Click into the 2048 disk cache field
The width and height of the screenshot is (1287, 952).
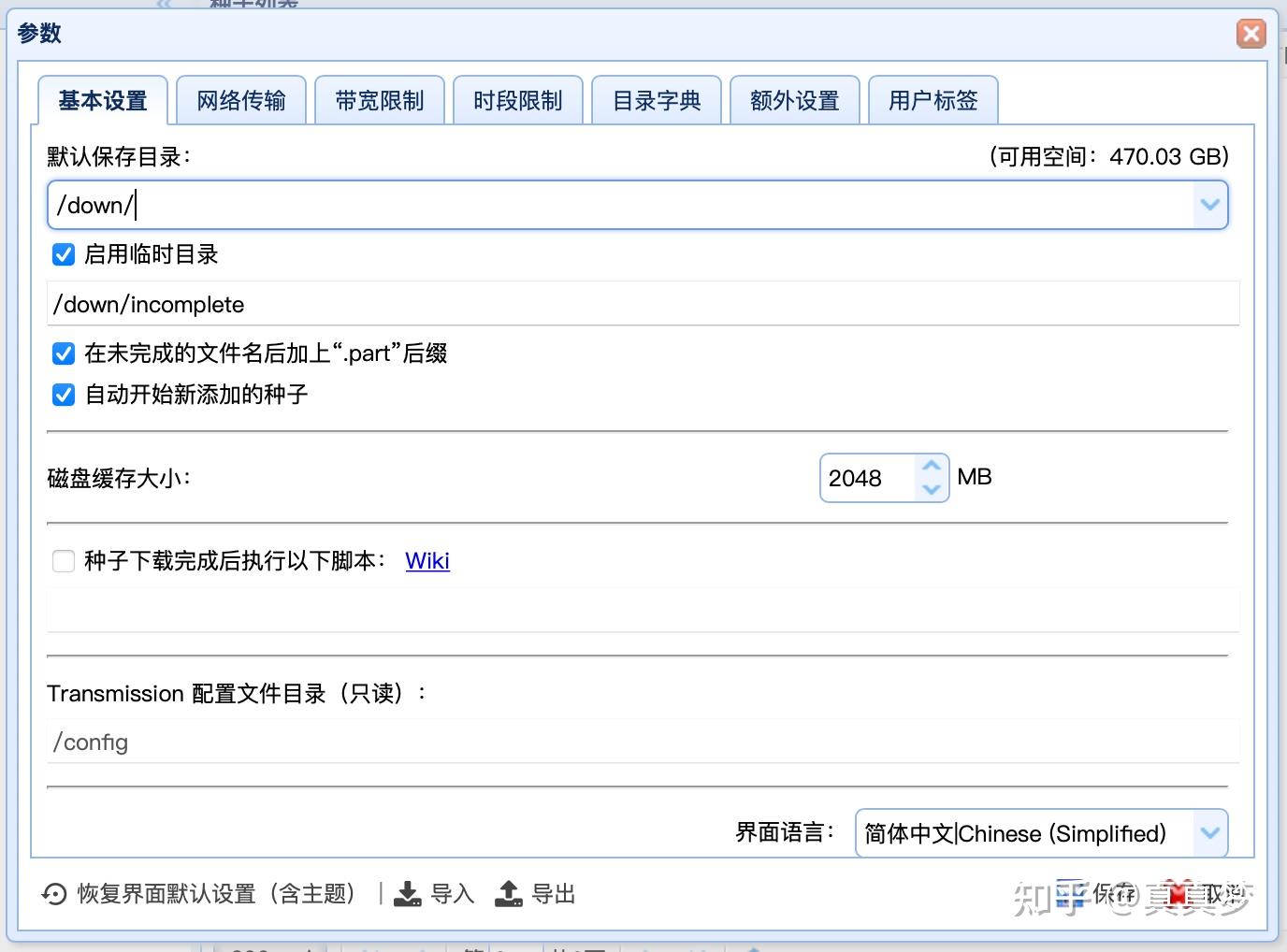(870, 478)
